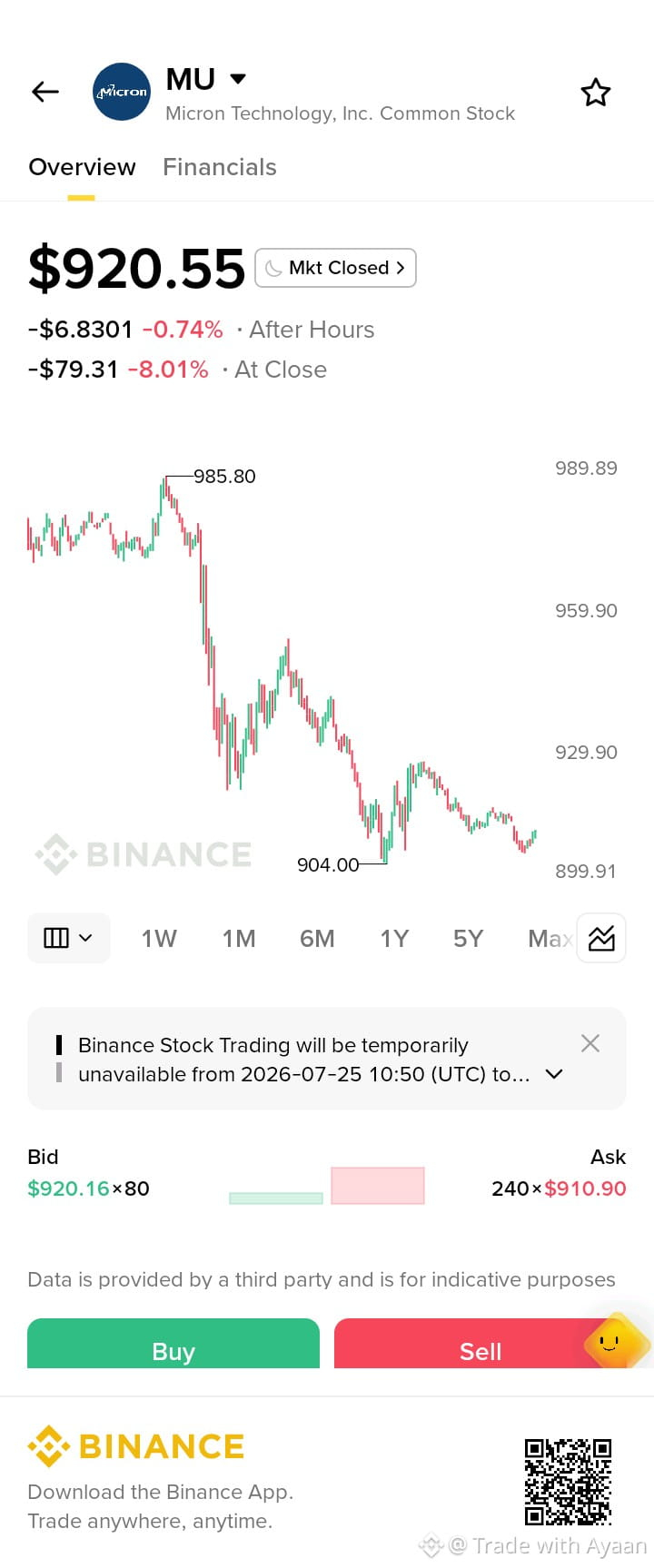
Task: Click the Binance logo in footer
Action: pos(136,1446)
